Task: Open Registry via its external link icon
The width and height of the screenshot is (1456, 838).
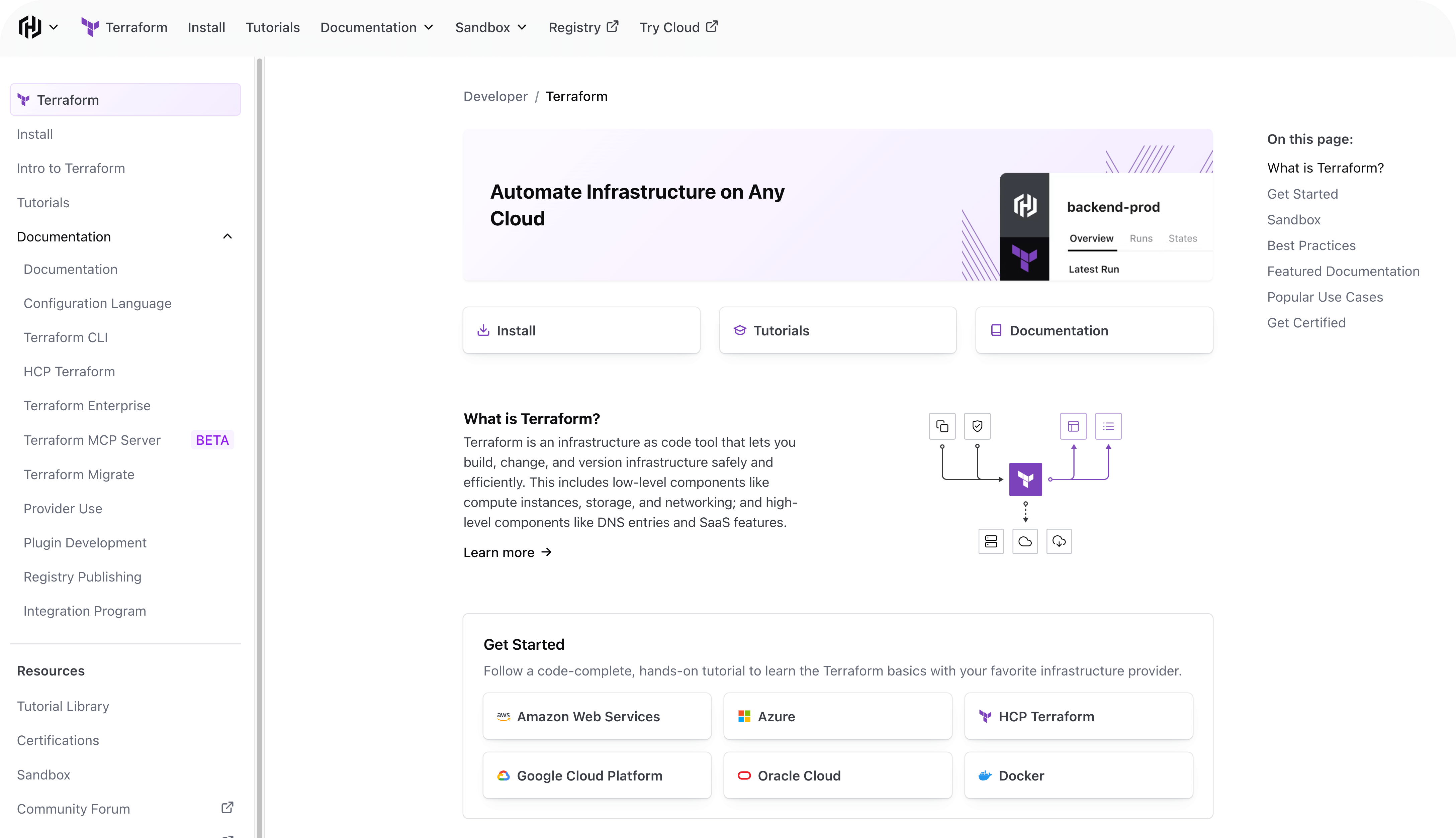Action: pyautogui.click(x=612, y=26)
